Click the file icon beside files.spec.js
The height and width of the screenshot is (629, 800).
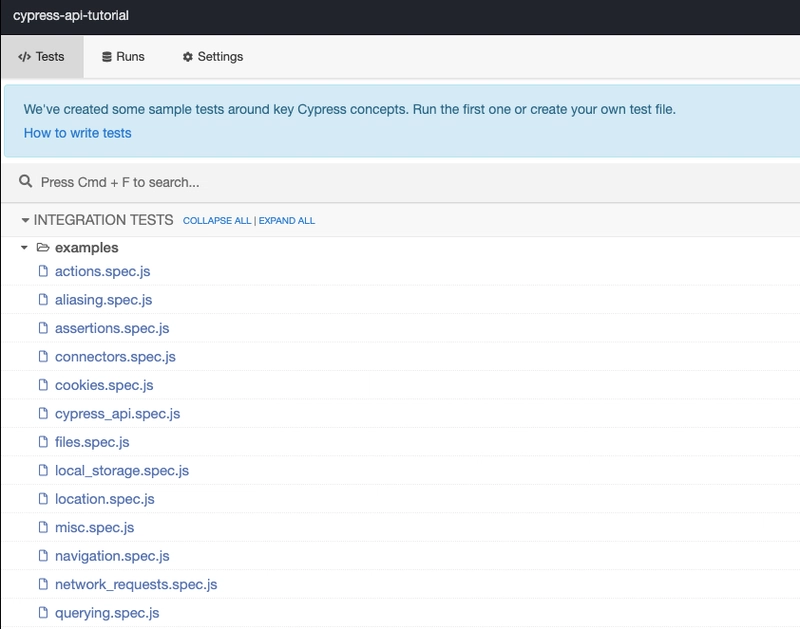click(x=43, y=442)
